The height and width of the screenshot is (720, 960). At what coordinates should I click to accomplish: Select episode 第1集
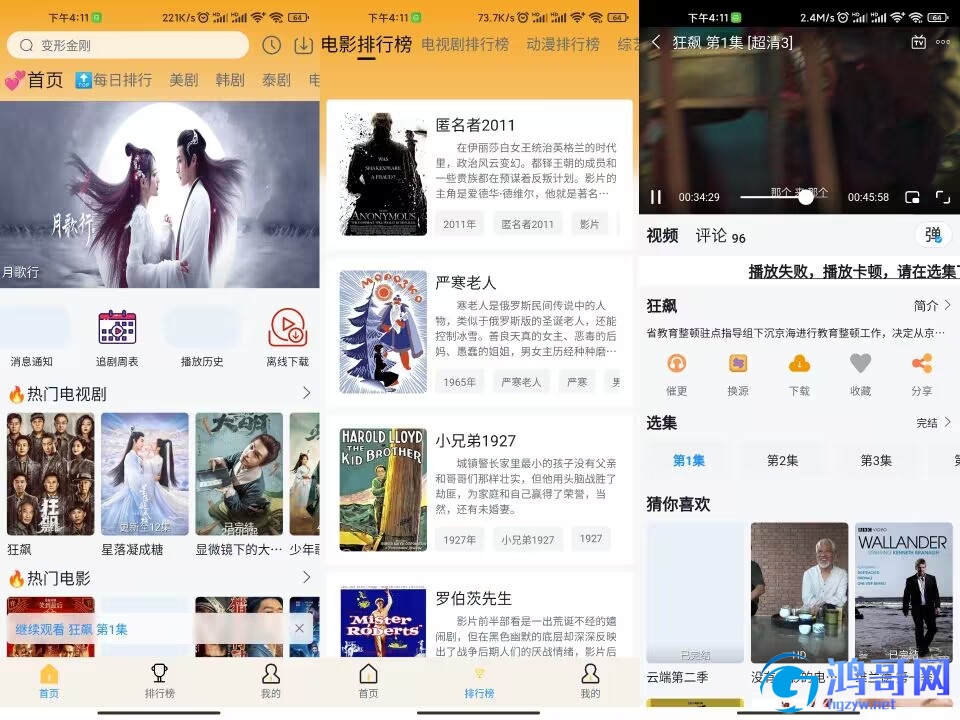(689, 460)
